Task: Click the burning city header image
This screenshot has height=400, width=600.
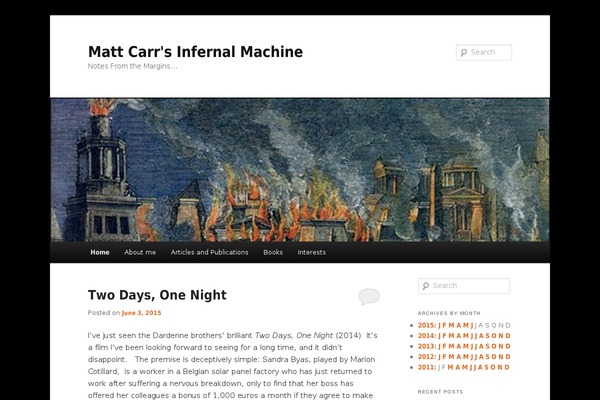Action: 300,169
